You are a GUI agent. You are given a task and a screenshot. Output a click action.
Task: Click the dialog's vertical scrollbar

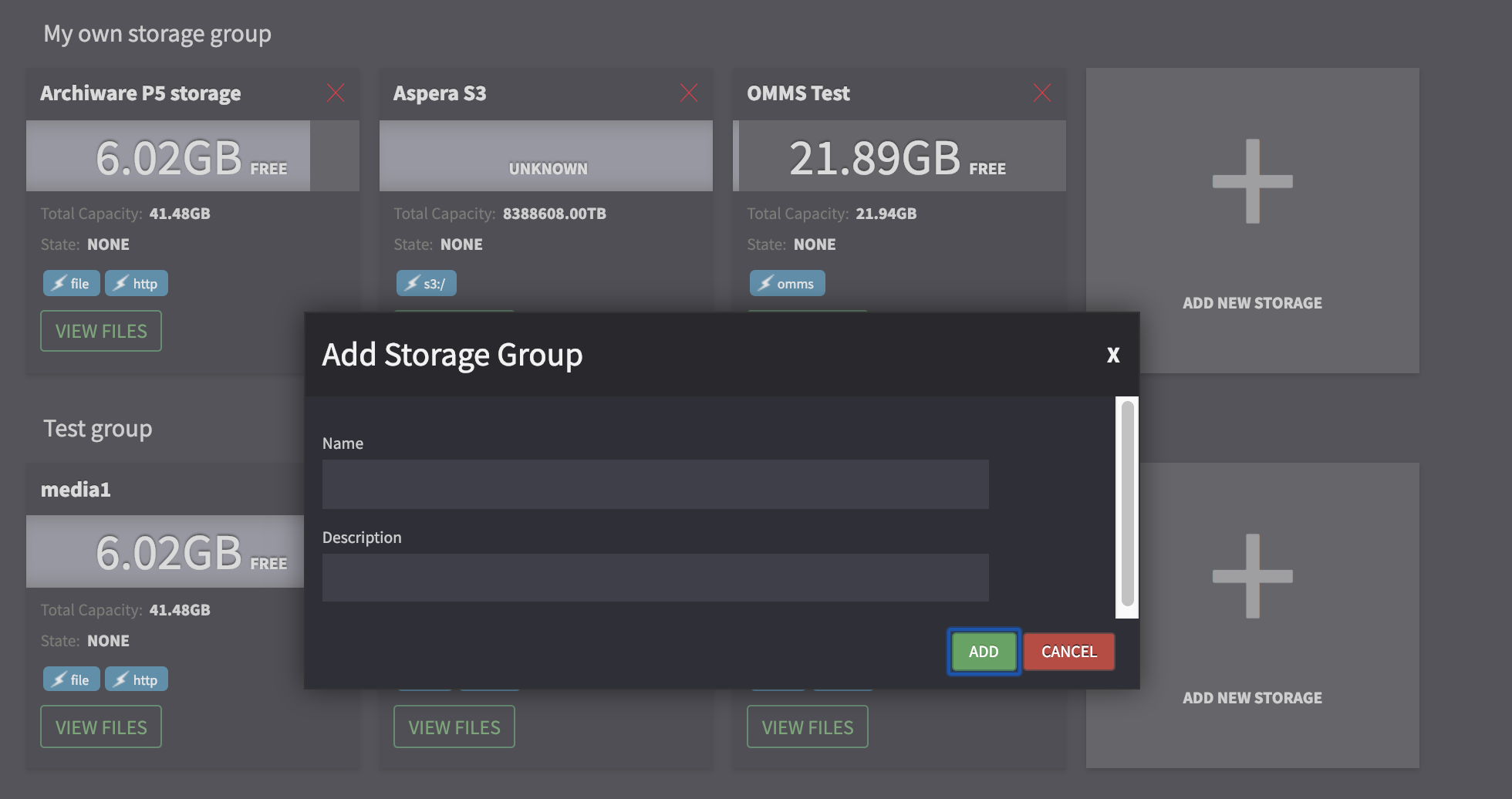[1127, 504]
